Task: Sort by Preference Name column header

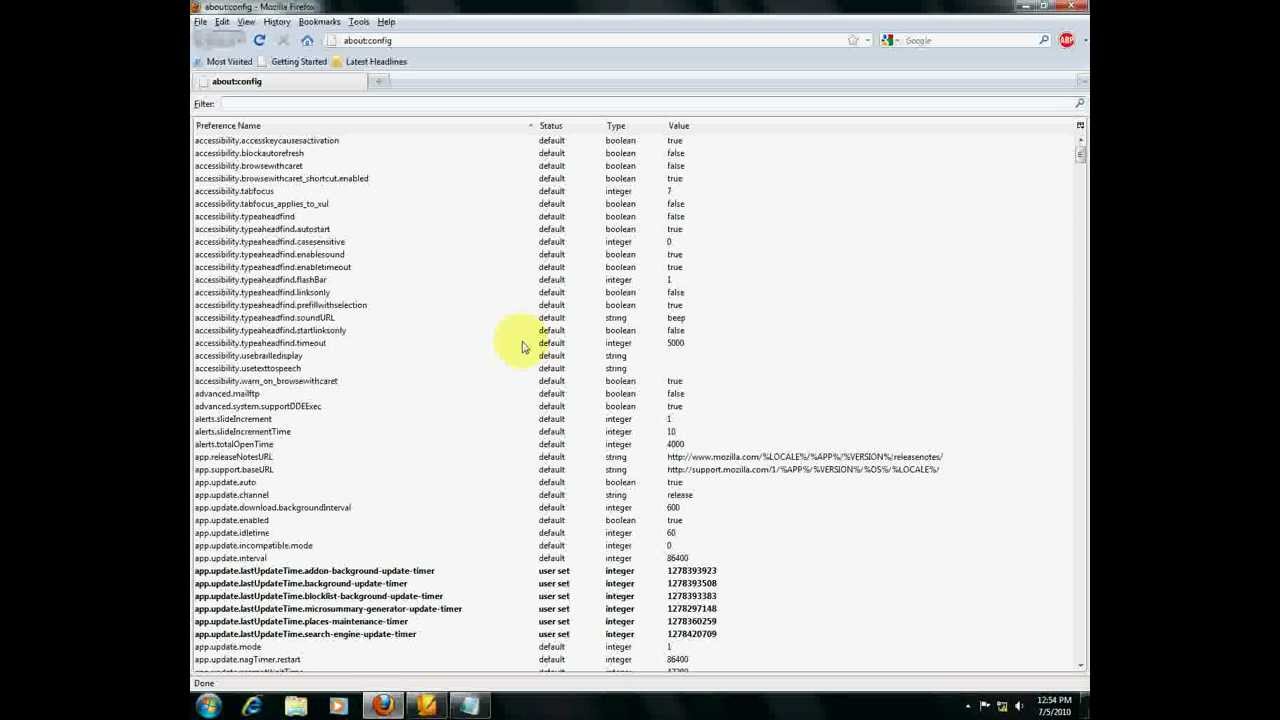Action: [x=364, y=126]
